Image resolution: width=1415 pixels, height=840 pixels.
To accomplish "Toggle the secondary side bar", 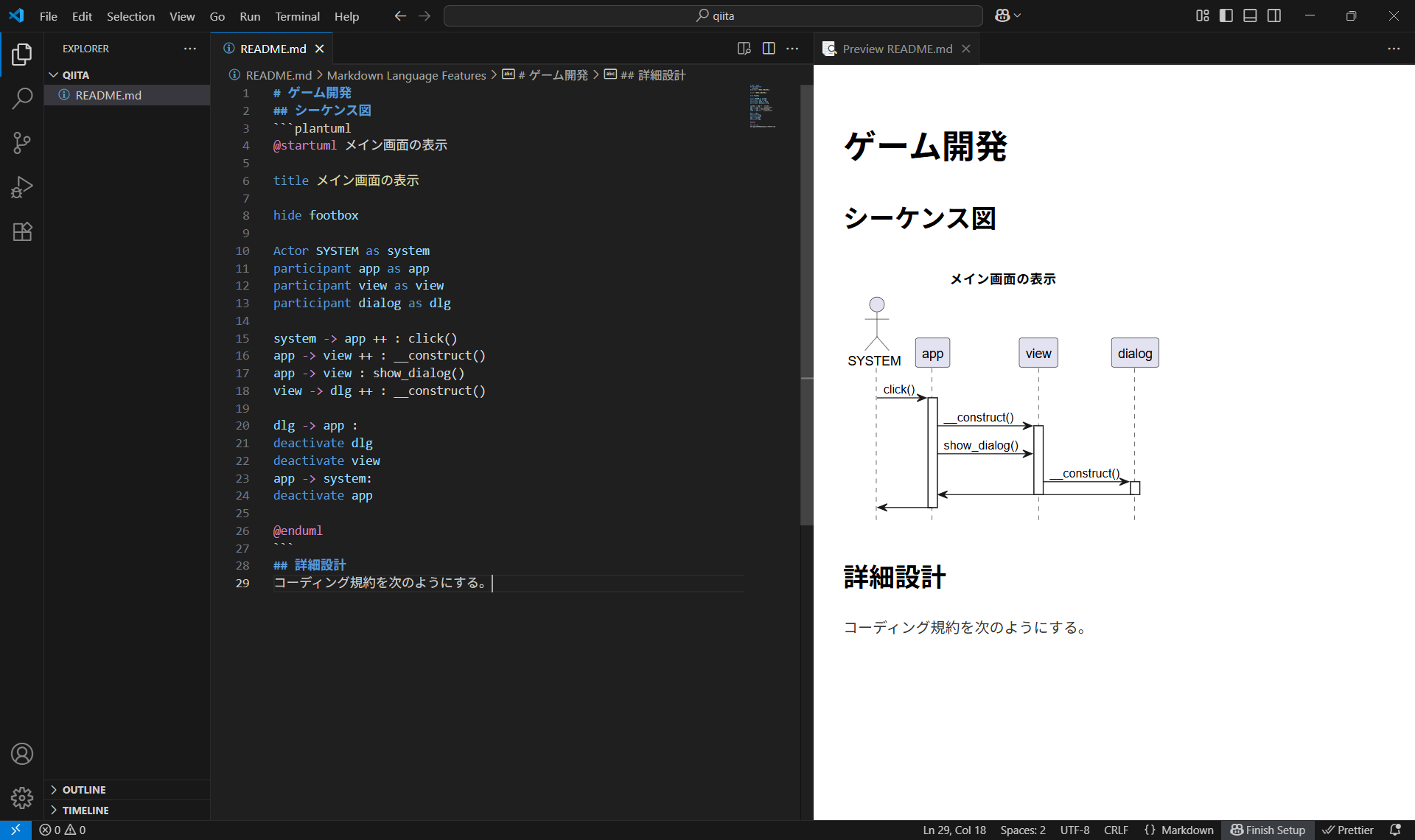I will (x=1274, y=15).
